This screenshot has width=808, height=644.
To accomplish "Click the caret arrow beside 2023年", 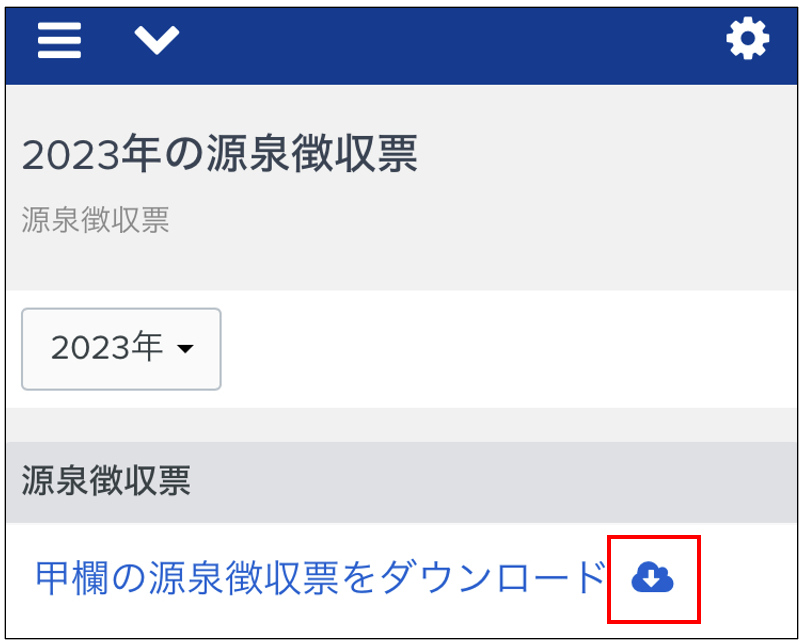I will (x=185, y=349).
